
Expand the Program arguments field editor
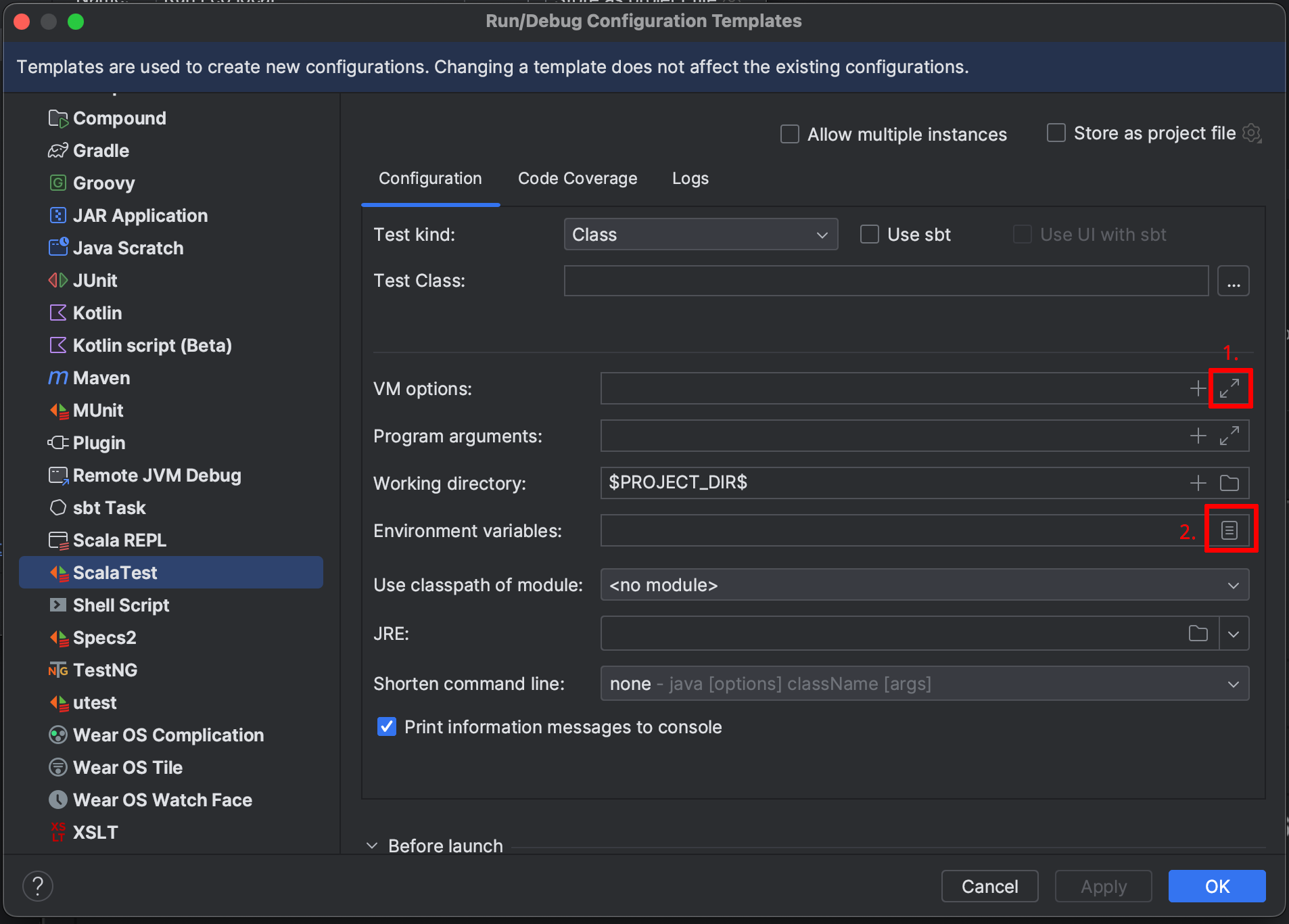(x=1229, y=436)
